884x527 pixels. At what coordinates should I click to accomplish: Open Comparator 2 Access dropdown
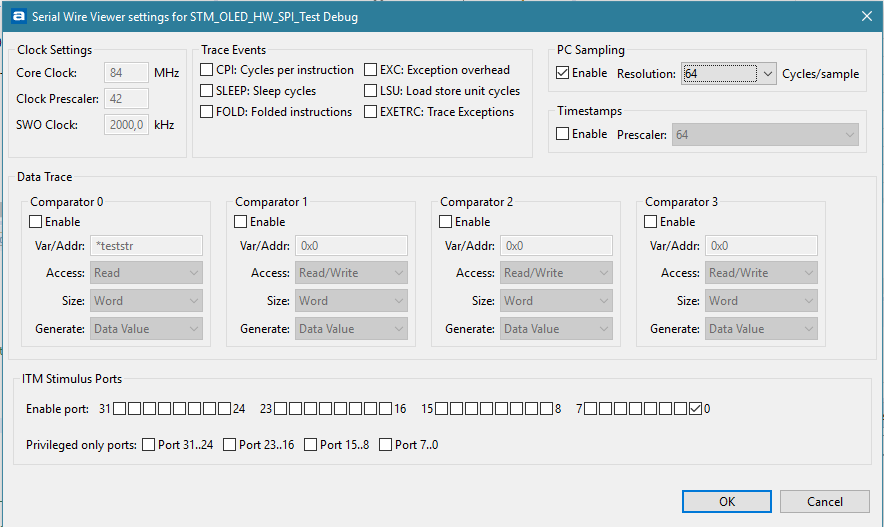[x=556, y=273]
